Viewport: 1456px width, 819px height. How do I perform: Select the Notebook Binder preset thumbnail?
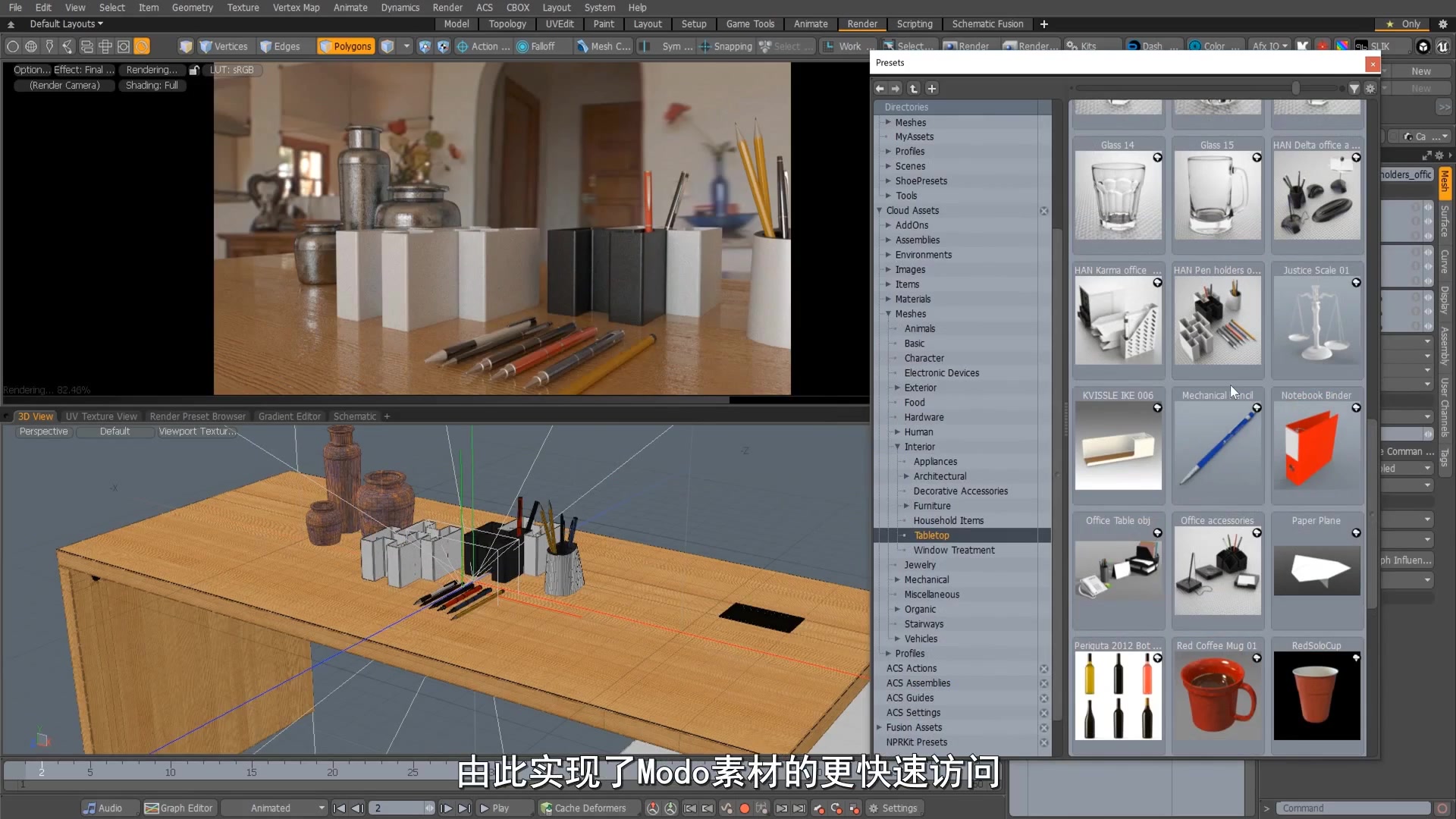(1316, 448)
